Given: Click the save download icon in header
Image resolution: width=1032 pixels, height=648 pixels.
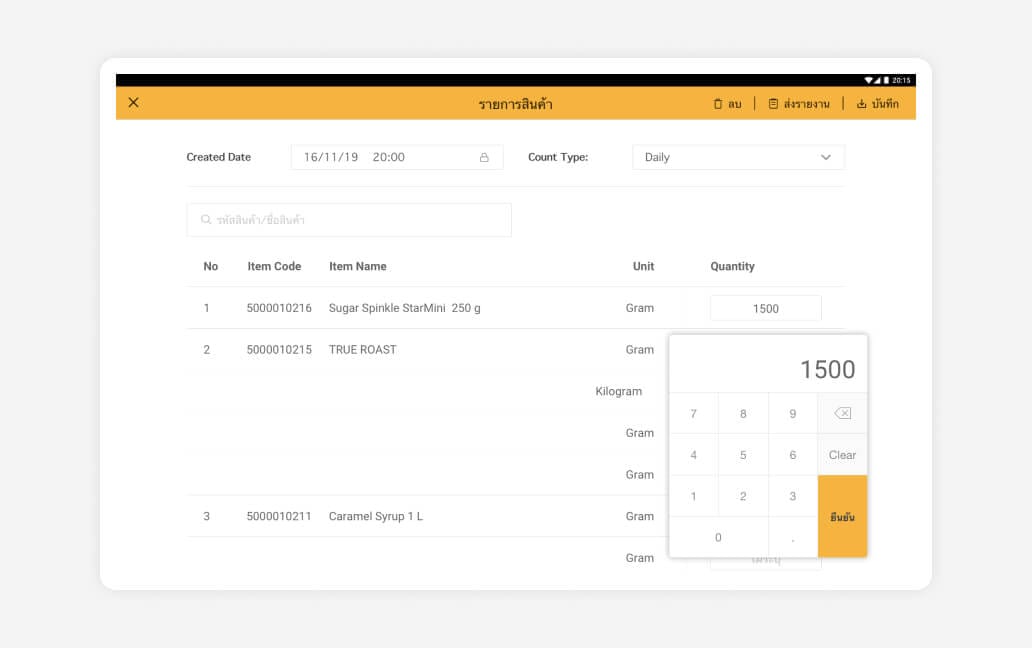Looking at the screenshot, I should click(861, 104).
